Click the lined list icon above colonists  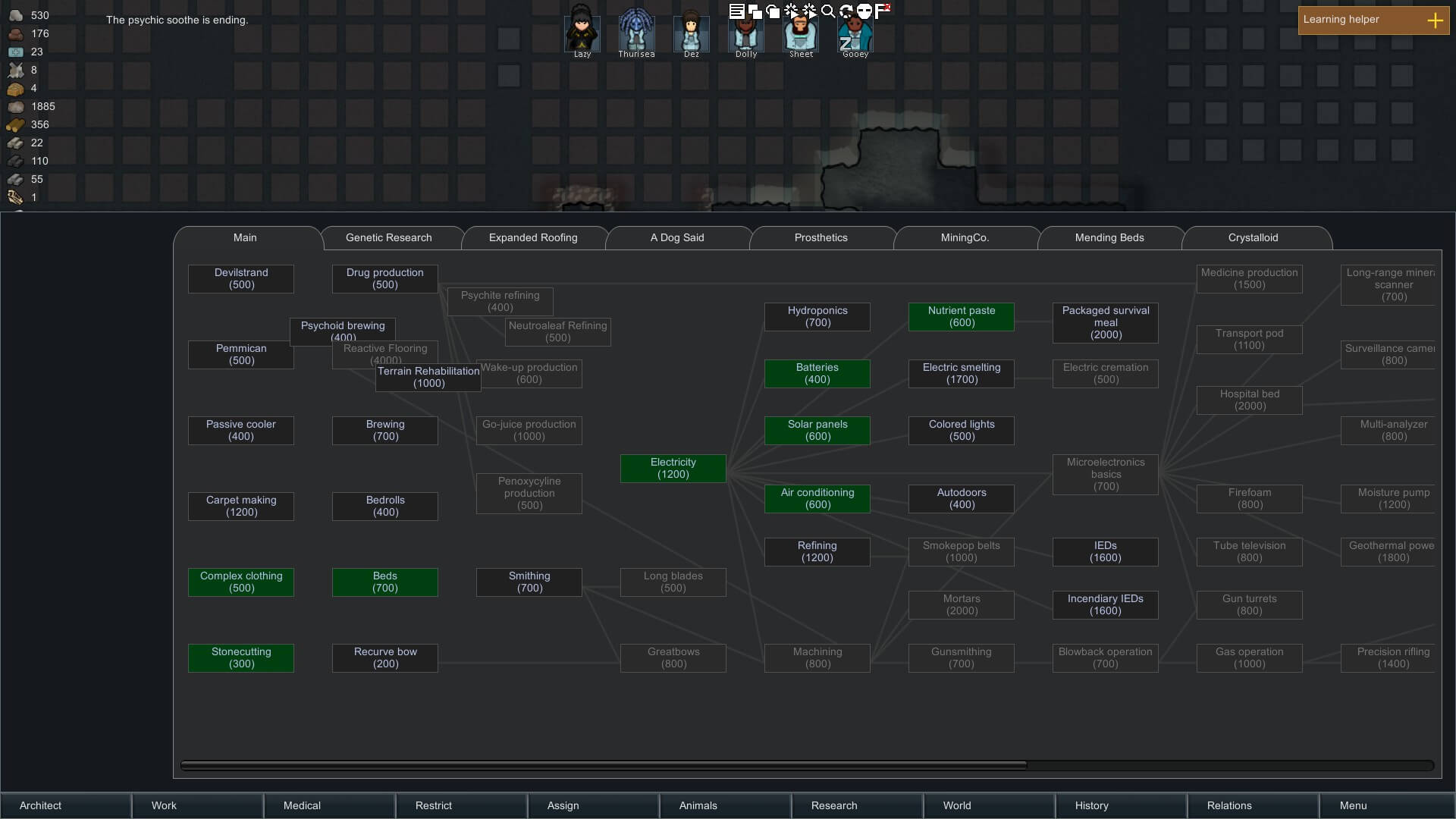(x=736, y=11)
